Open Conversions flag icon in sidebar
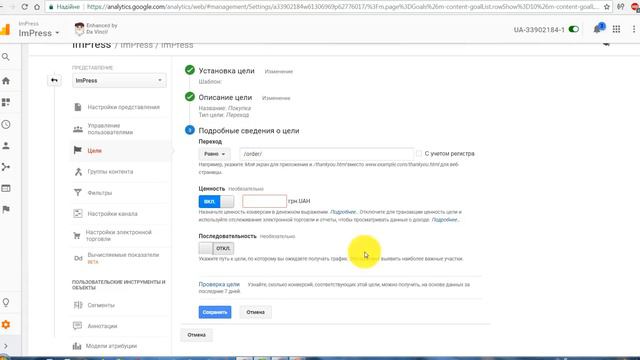The width and height of the screenshot is (640, 360). coord(6,209)
